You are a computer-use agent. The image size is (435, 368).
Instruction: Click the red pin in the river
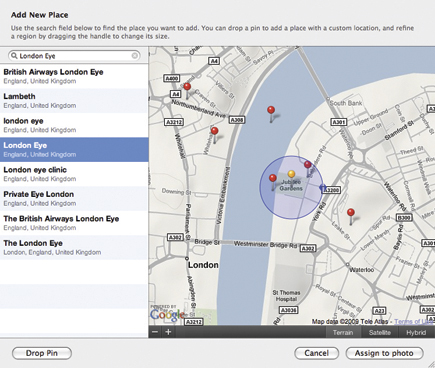271,113
